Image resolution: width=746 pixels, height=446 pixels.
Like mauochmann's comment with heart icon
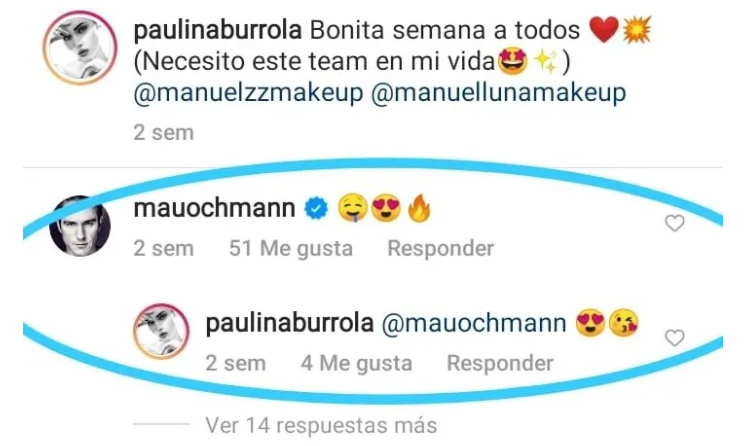(x=674, y=223)
